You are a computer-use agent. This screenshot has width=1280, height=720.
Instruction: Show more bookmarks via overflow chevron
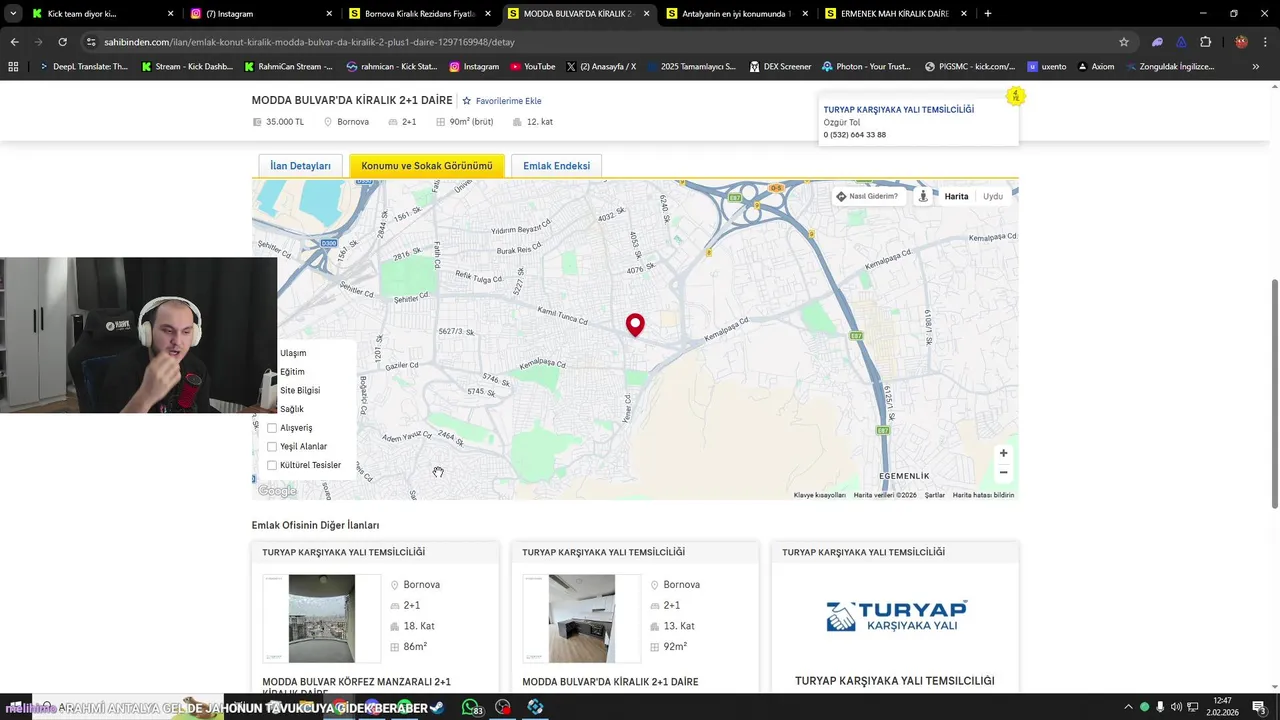pyautogui.click(x=1255, y=66)
